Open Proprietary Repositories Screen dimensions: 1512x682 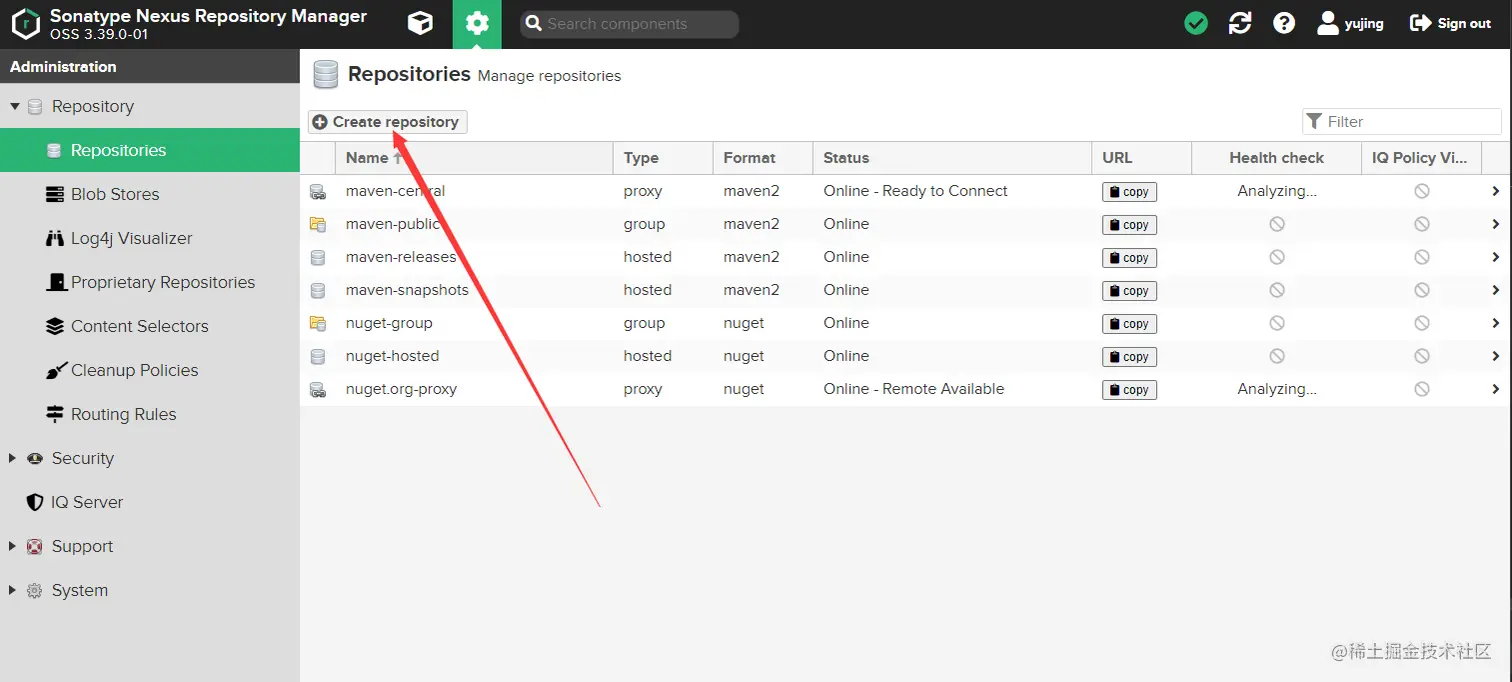tap(150, 282)
